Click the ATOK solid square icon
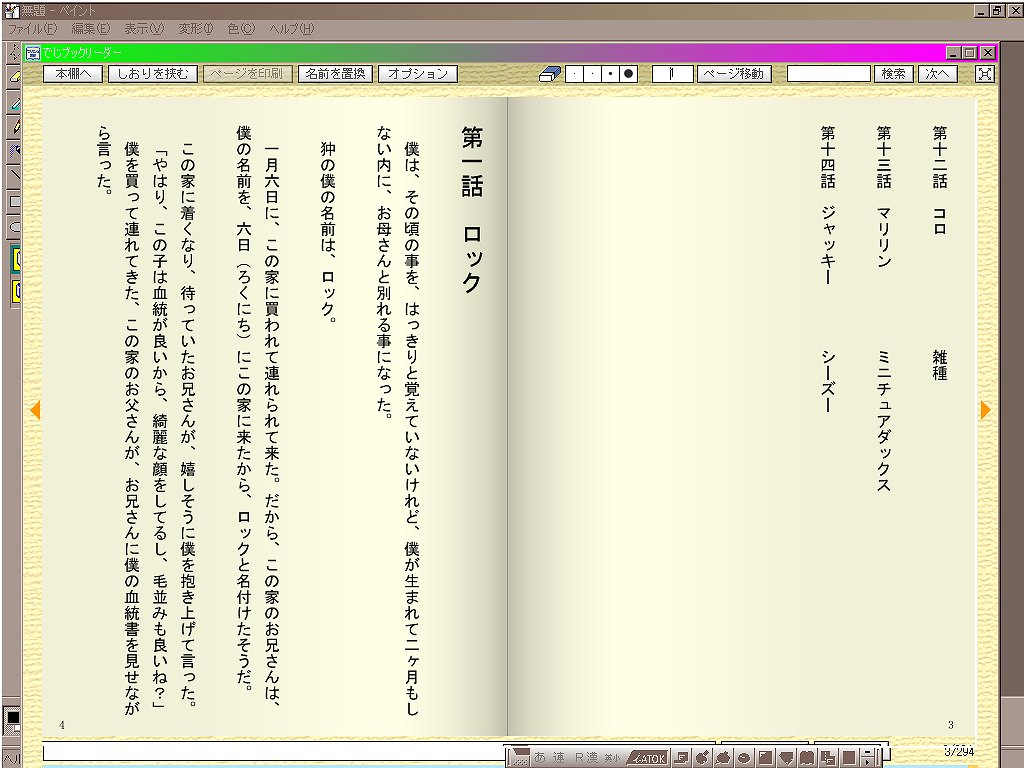Screen dimensions: 1024x768 tap(849, 758)
